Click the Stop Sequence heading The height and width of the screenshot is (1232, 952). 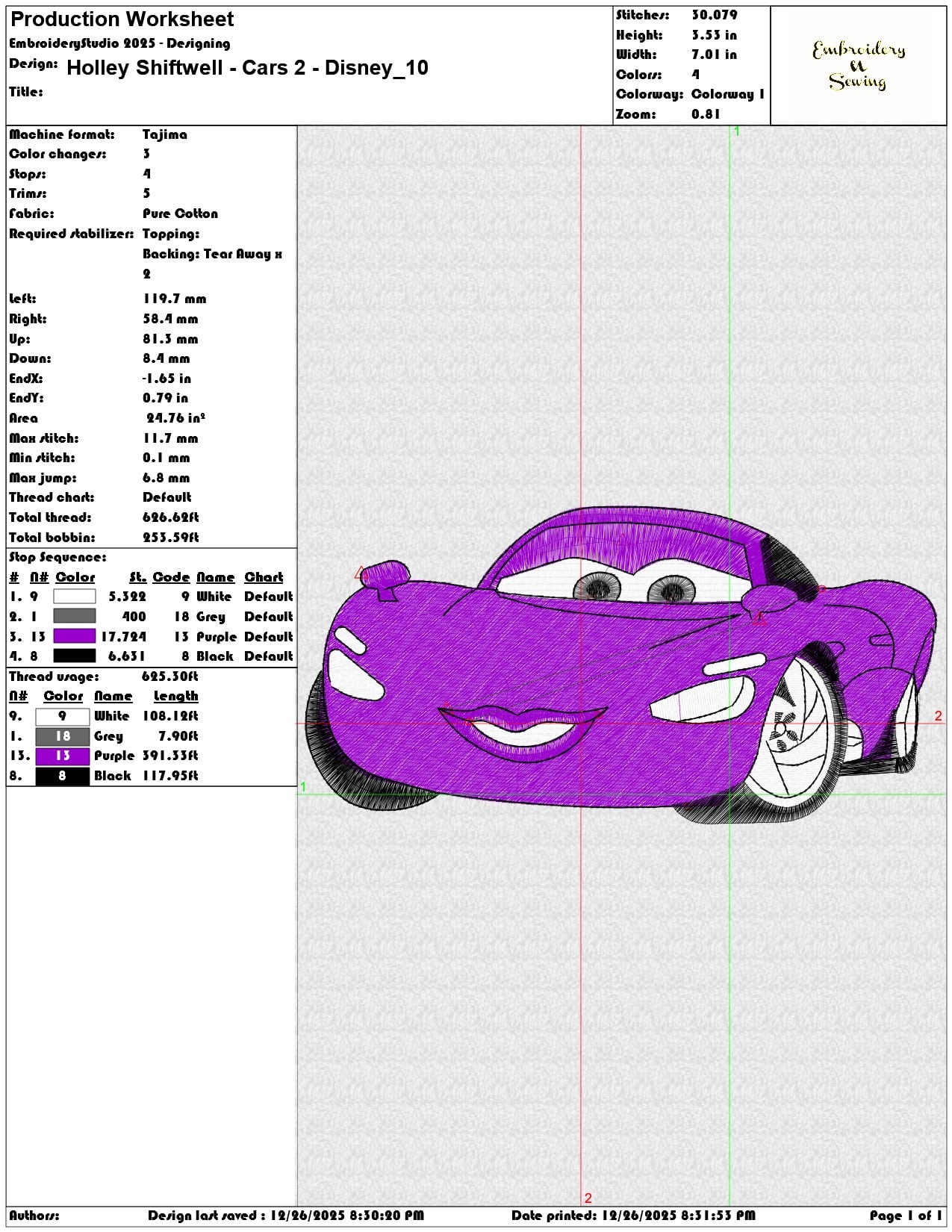coord(57,557)
